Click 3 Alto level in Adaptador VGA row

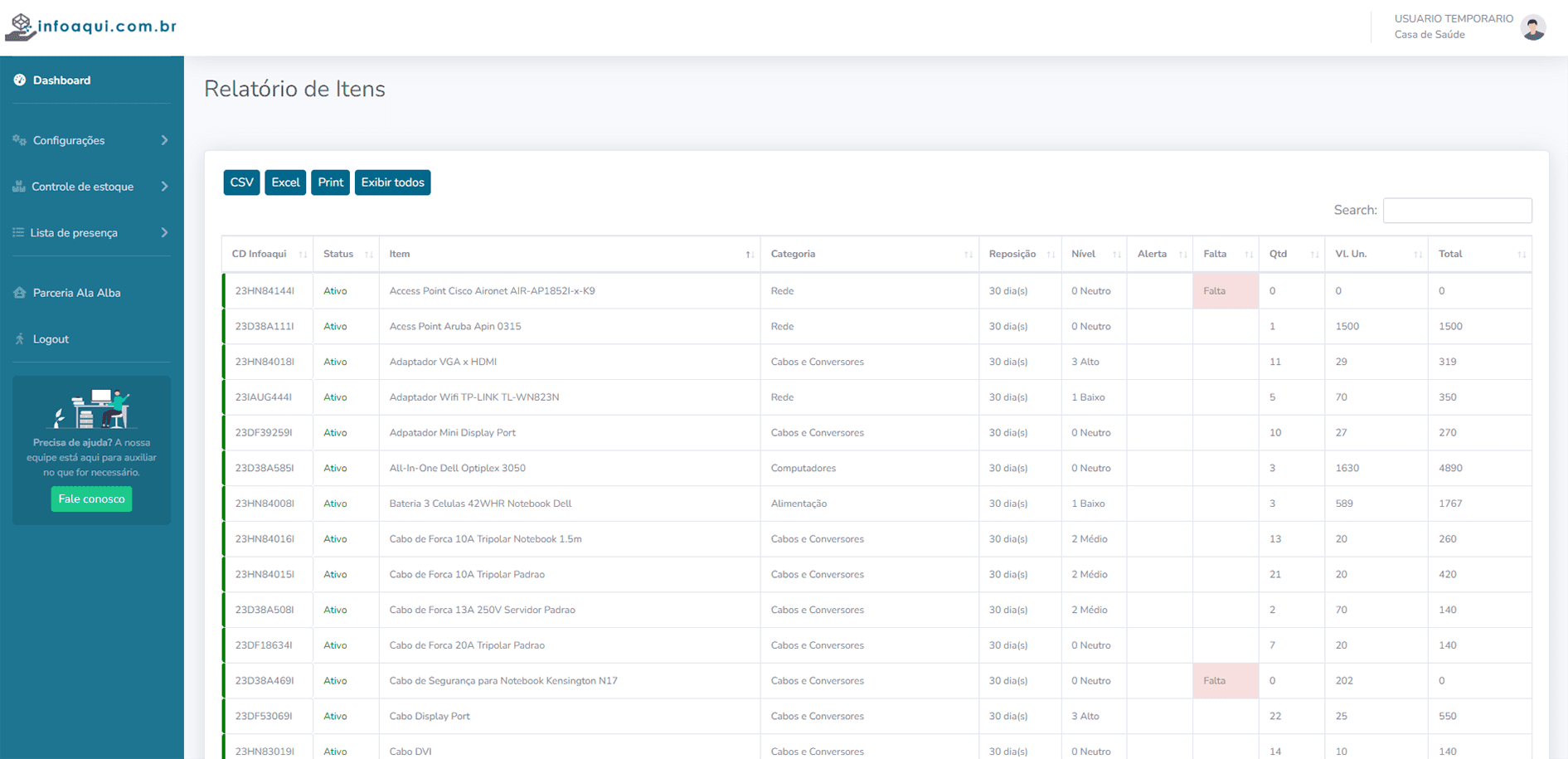coord(1085,362)
